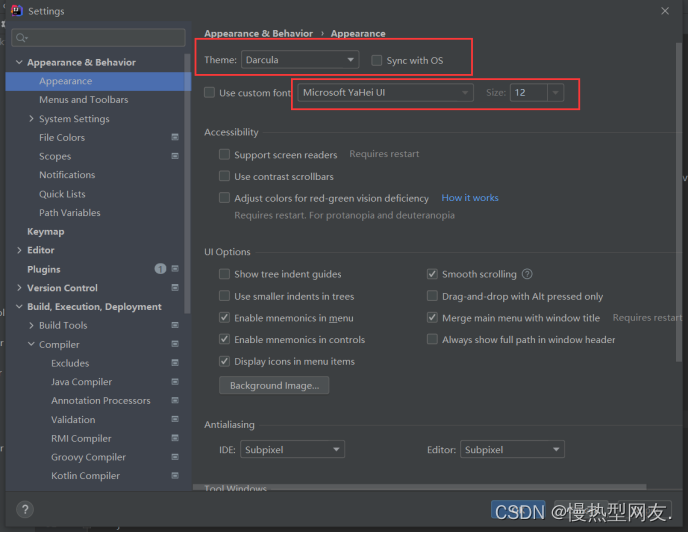This screenshot has height=533, width=688.
Task: Expand the System Settings node
Action: tap(31, 118)
